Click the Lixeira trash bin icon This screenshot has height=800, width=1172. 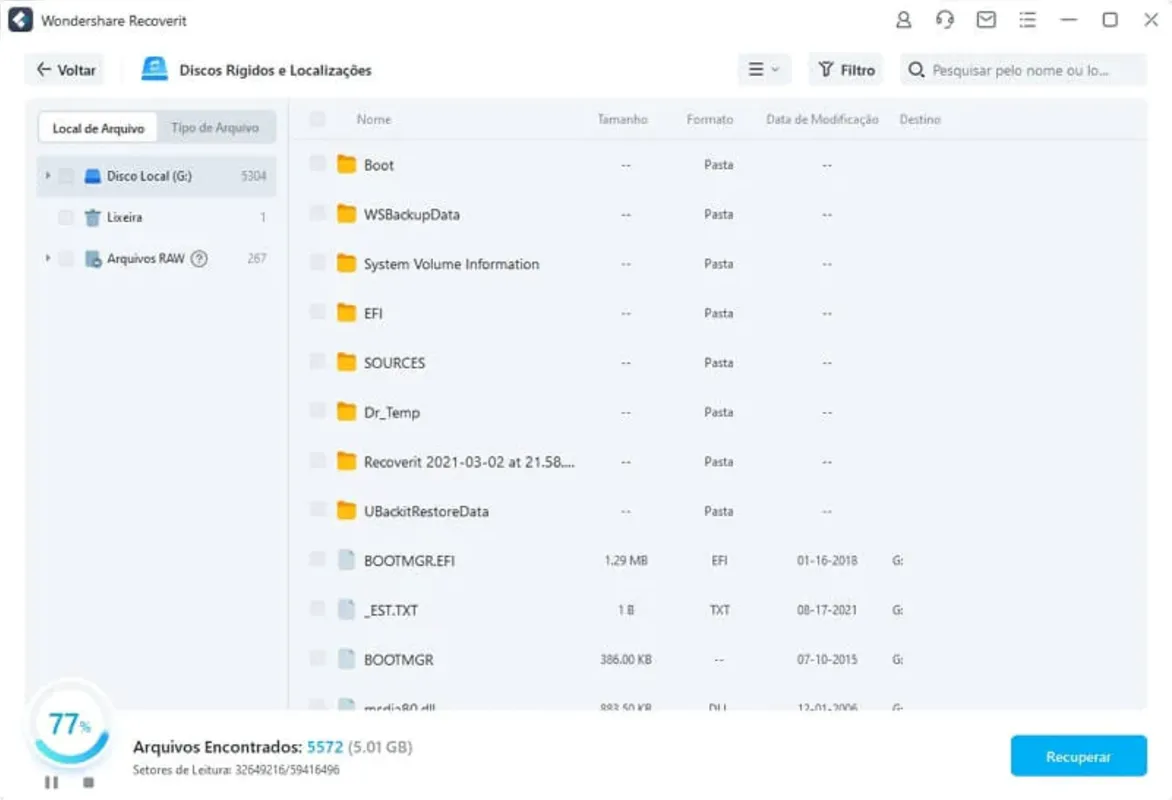tap(93, 218)
